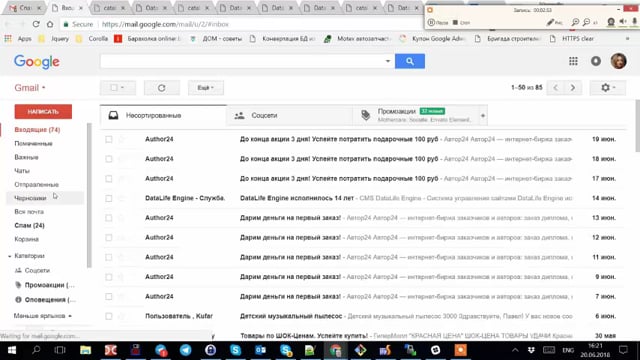Open Outlook from taskbar

pos(260,350)
